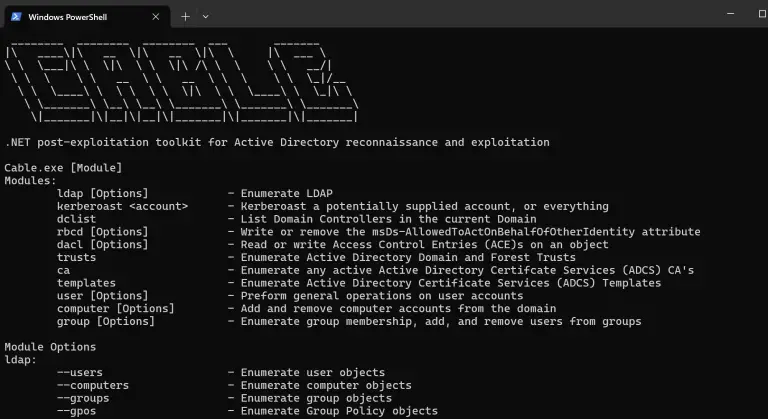Click the ADCS Templates description line

click(451, 283)
